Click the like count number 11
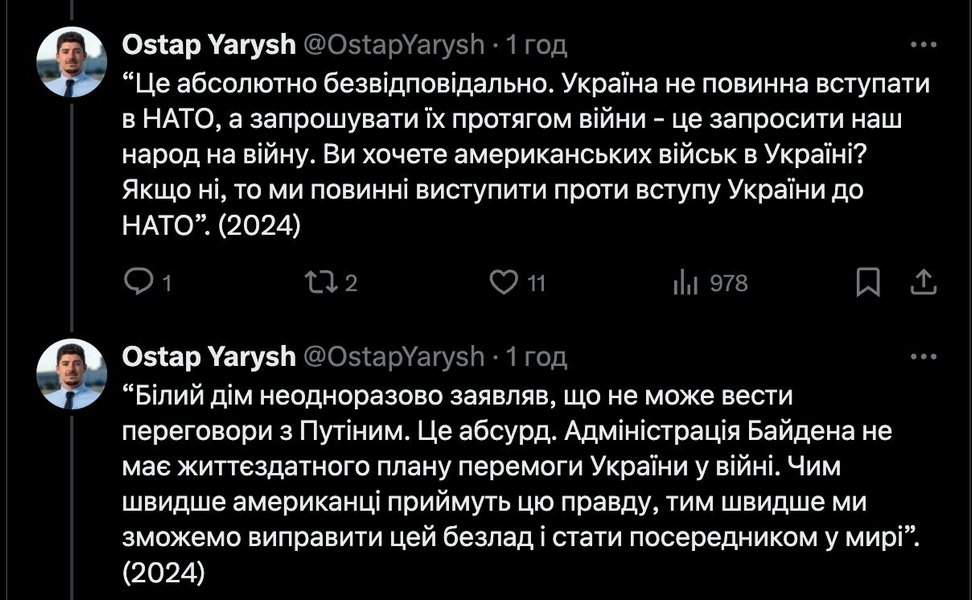972x600 pixels. tap(536, 284)
